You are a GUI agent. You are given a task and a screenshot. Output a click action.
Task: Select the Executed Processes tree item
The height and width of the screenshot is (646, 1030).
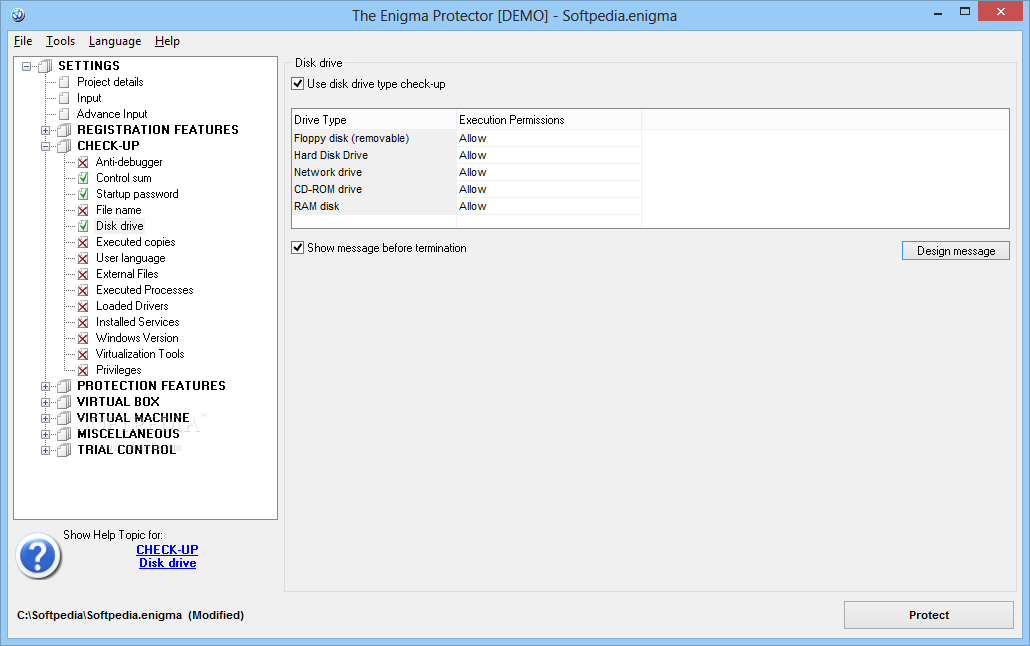pyautogui.click(x=145, y=290)
